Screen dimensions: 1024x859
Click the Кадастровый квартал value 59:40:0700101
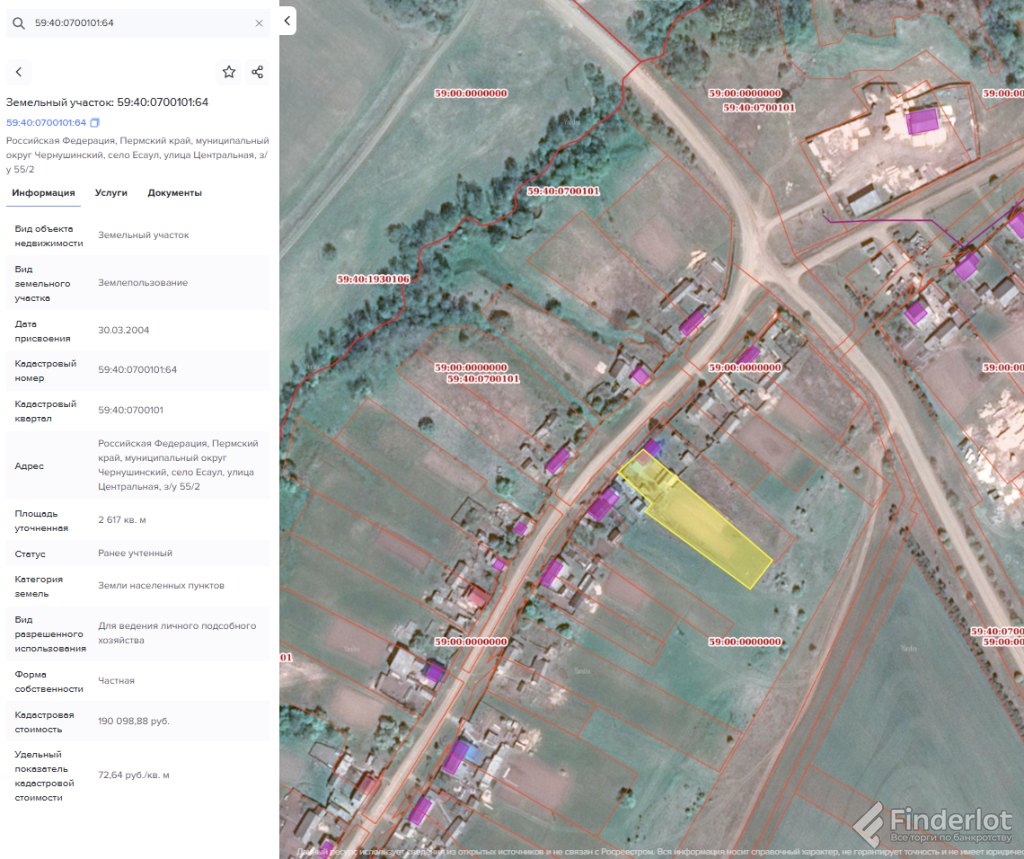(131, 410)
